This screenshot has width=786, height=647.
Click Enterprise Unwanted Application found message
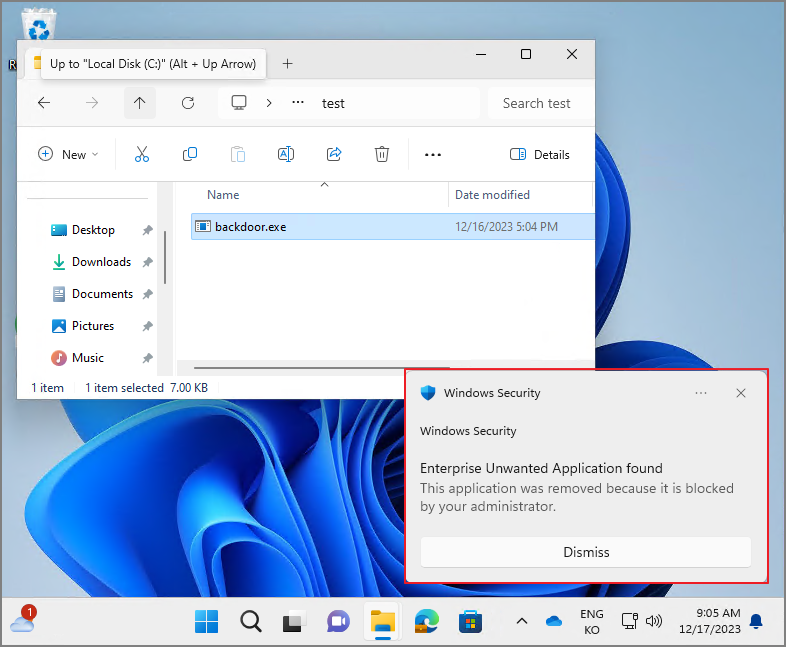click(x=541, y=468)
